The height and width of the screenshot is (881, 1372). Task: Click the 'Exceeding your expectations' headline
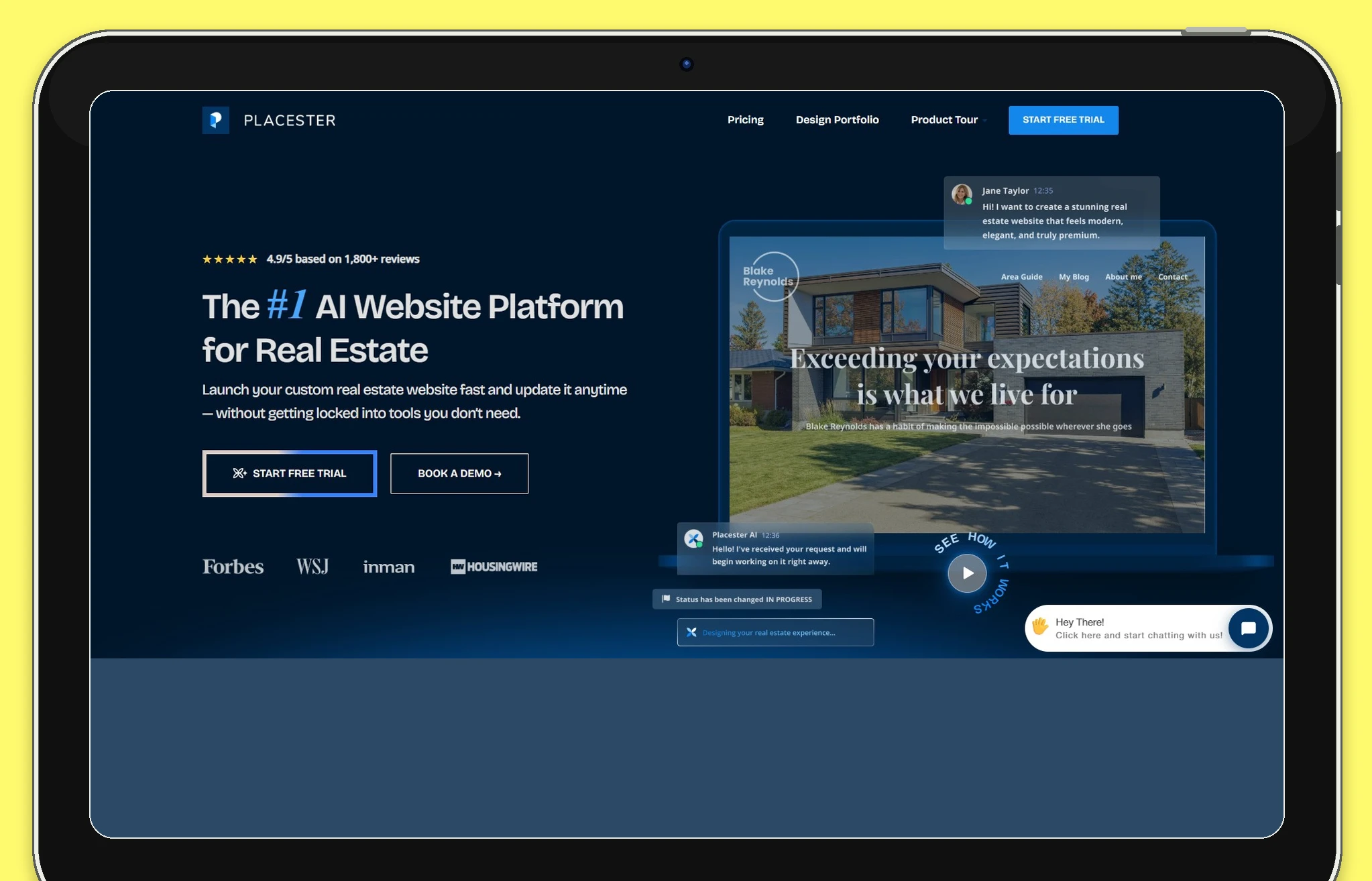coord(967,376)
